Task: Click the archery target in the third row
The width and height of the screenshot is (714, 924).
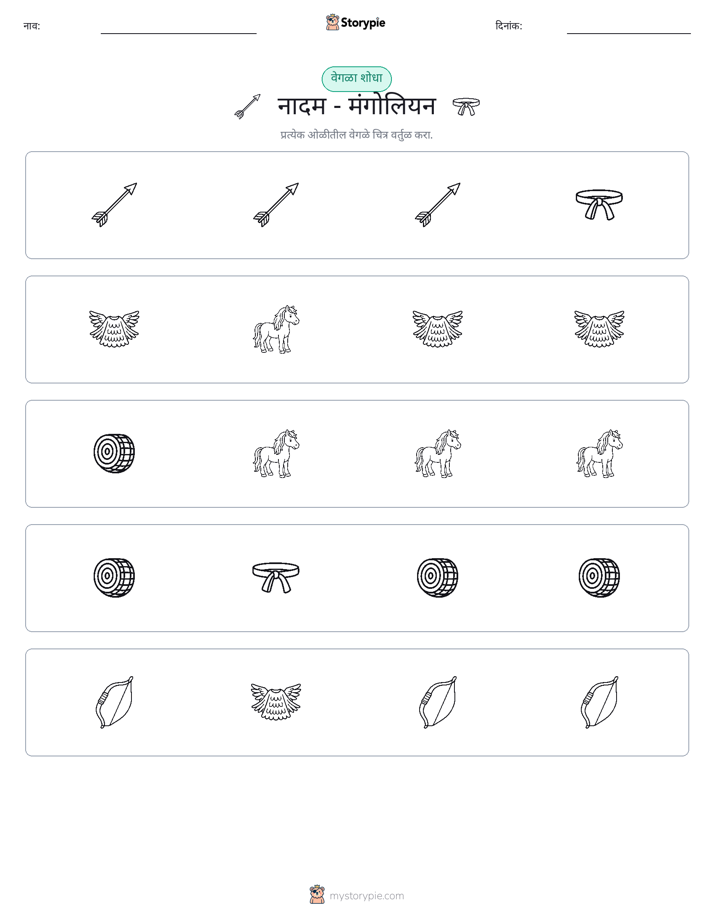Action: point(114,453)
